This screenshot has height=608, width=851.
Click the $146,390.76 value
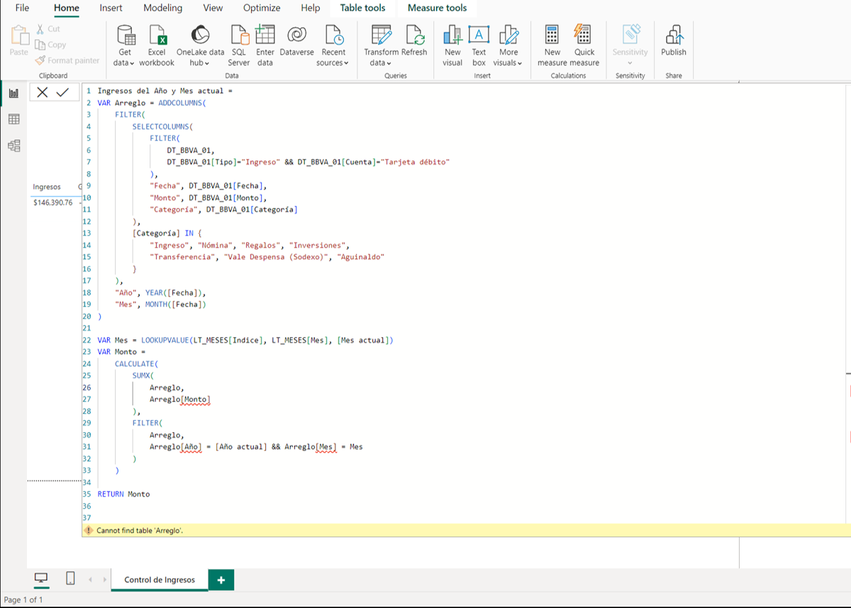tap(53, 202)
